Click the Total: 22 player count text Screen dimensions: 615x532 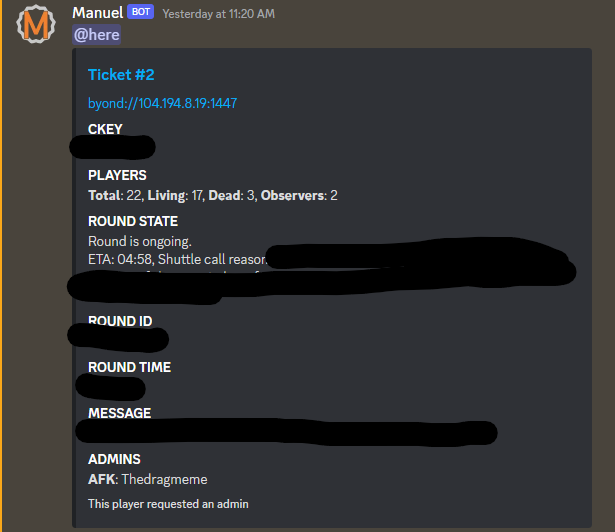coord(115,195)
